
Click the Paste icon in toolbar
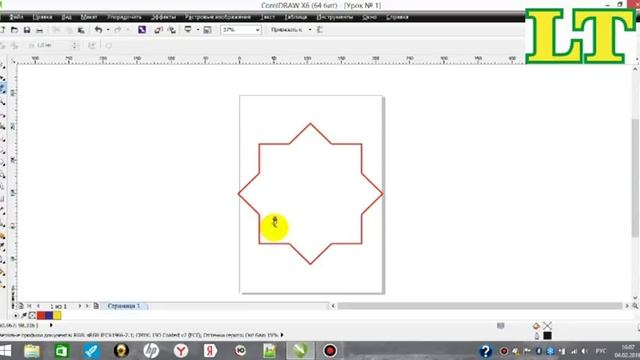click(x=81, y=30)
